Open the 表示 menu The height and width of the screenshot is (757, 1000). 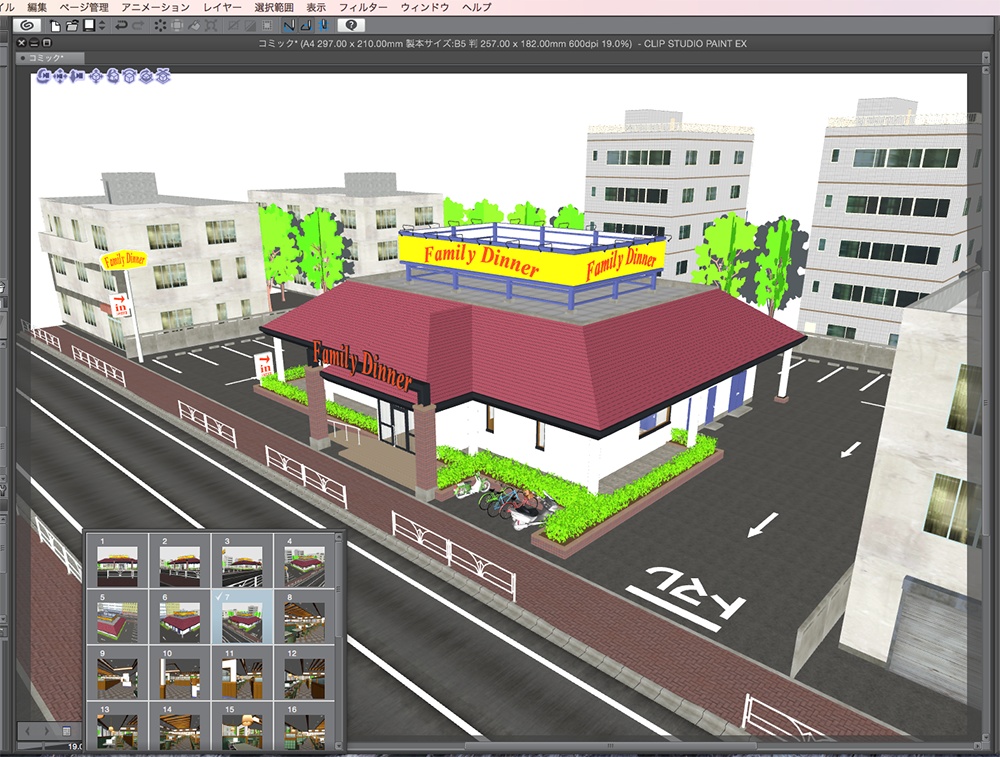pos(316,7)
